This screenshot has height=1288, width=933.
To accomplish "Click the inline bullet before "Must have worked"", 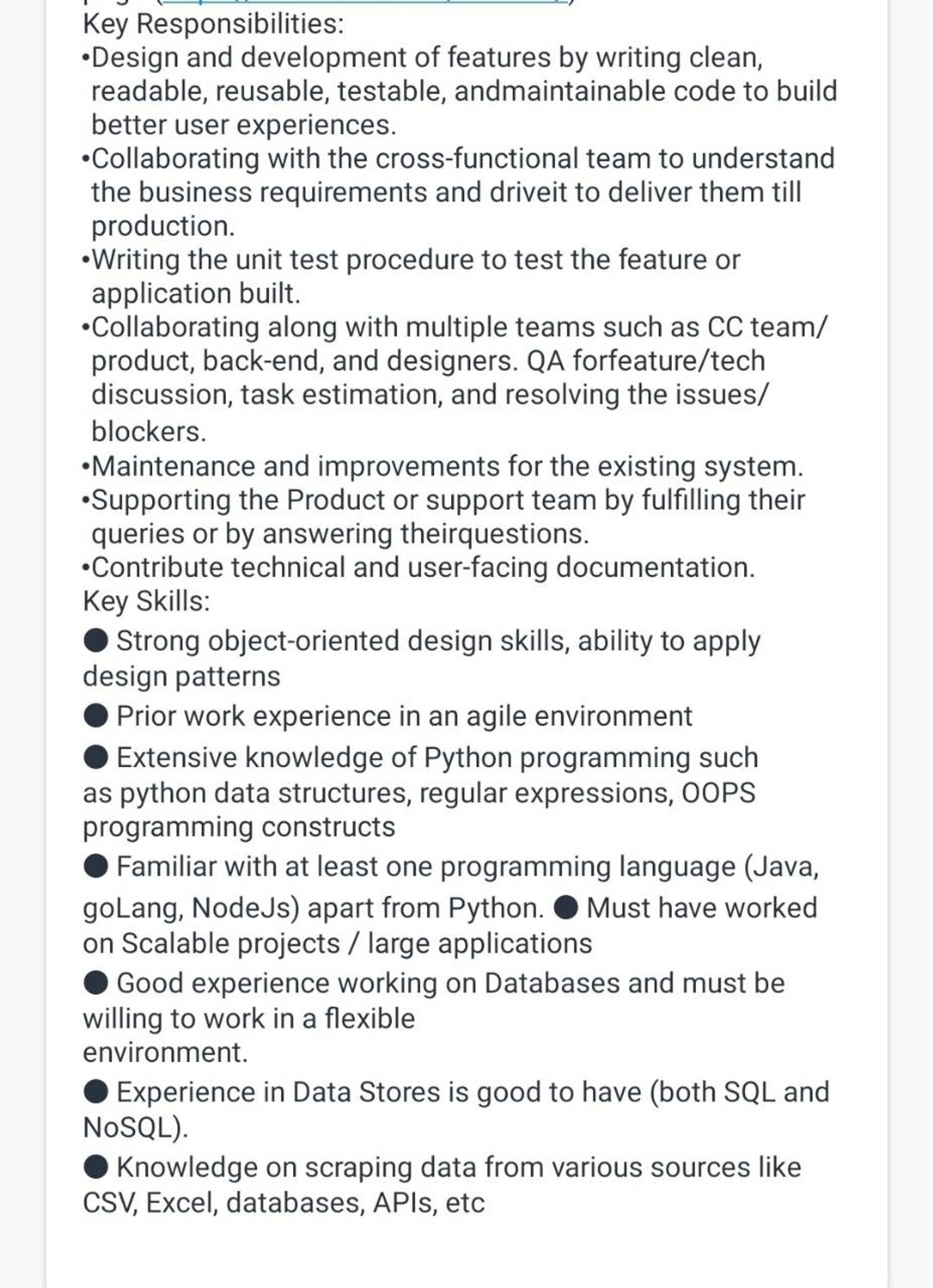I will (566, 908).
